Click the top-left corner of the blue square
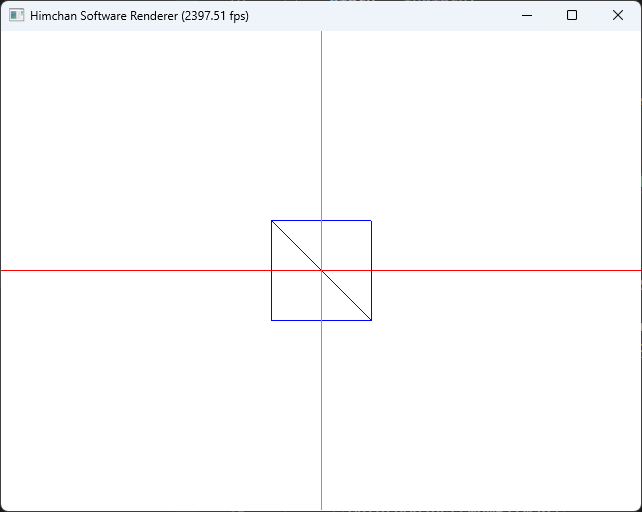 tap(271, 220)
